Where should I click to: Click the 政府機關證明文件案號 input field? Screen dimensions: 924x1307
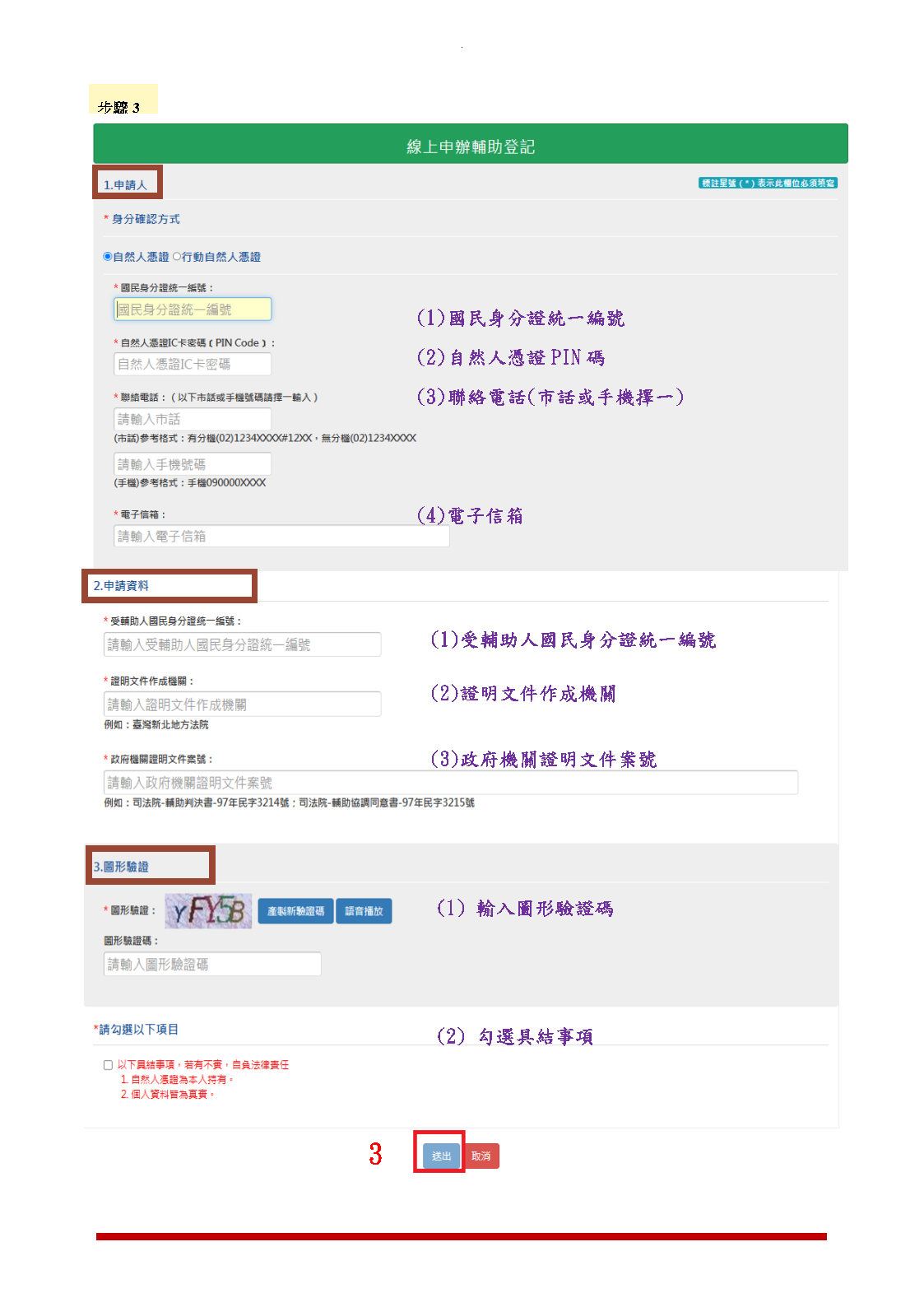451,782
